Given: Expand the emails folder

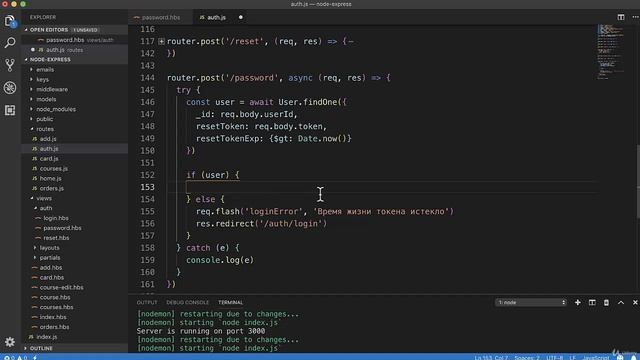Looking at the screenshot, I should pos(45,70).
